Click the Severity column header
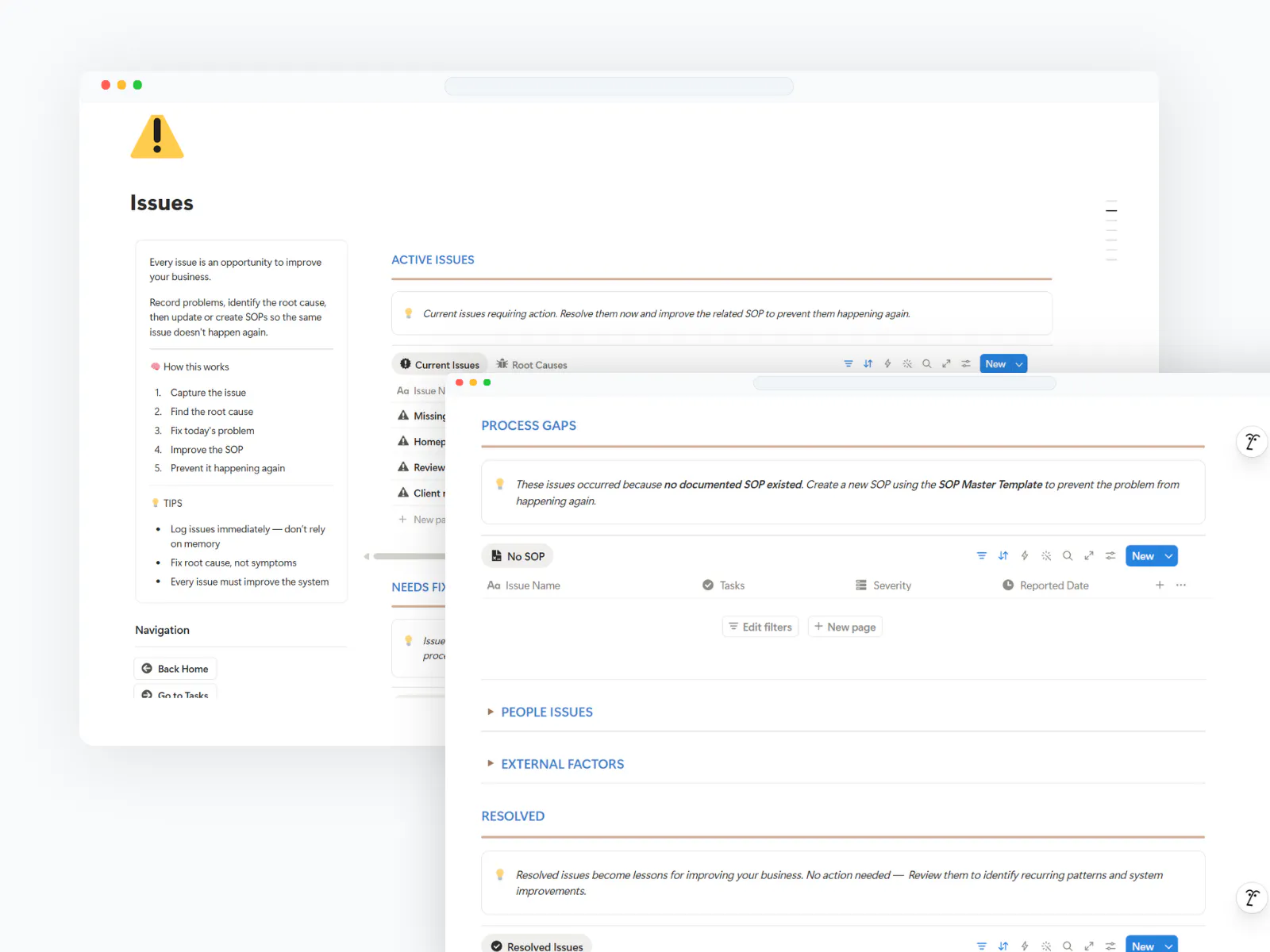The width and height of the screenshot is (1270, 952). (x=883, y=585)
